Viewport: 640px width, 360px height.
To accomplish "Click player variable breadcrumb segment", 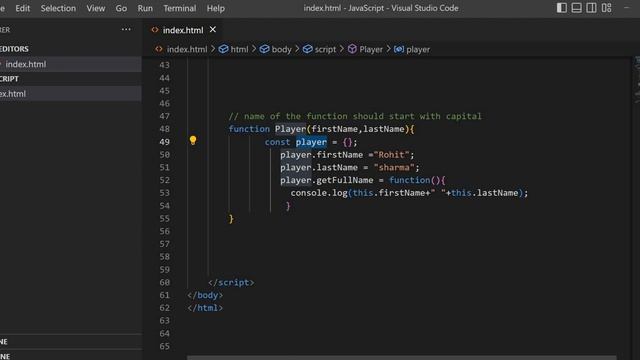I will pyautogui.click(x=412, y=49).
